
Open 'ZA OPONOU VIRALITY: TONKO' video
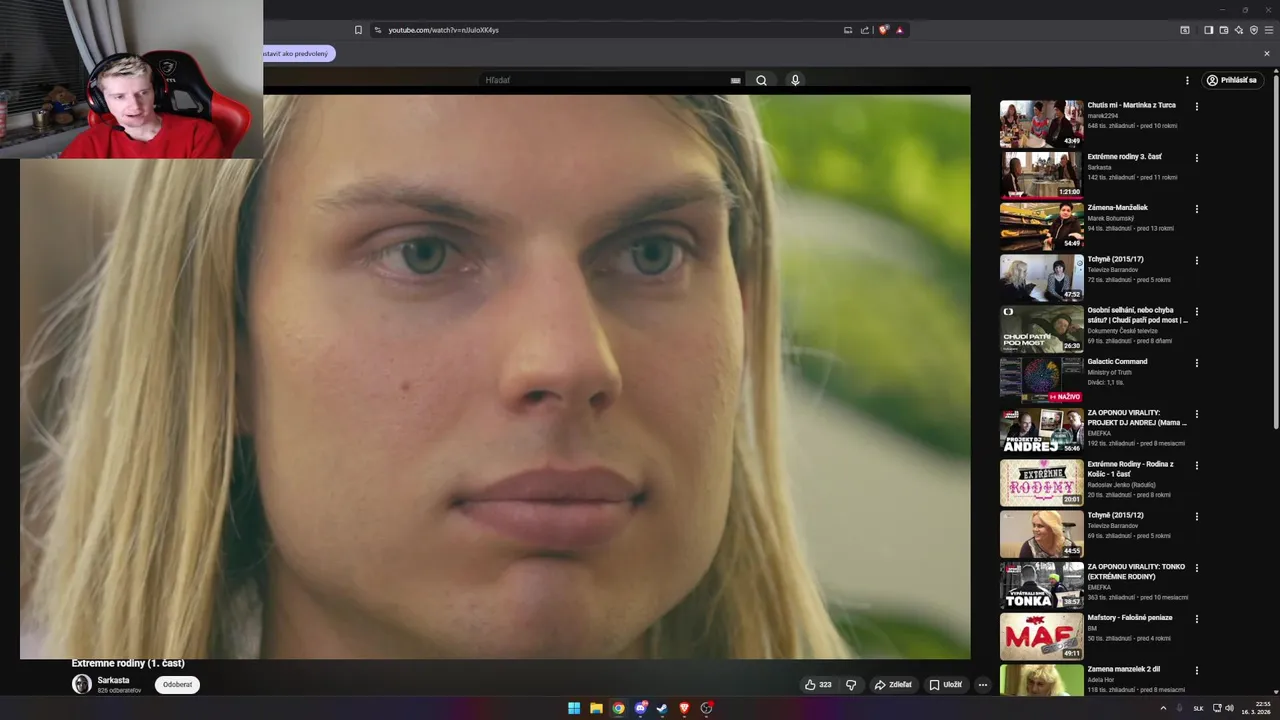[1041, 585]
